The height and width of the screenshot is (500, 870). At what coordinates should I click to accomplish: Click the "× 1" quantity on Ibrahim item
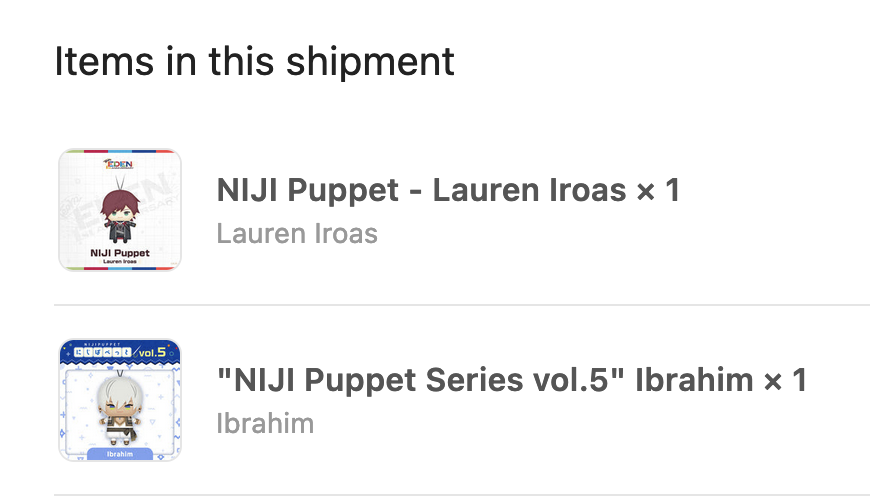(785, 381)
